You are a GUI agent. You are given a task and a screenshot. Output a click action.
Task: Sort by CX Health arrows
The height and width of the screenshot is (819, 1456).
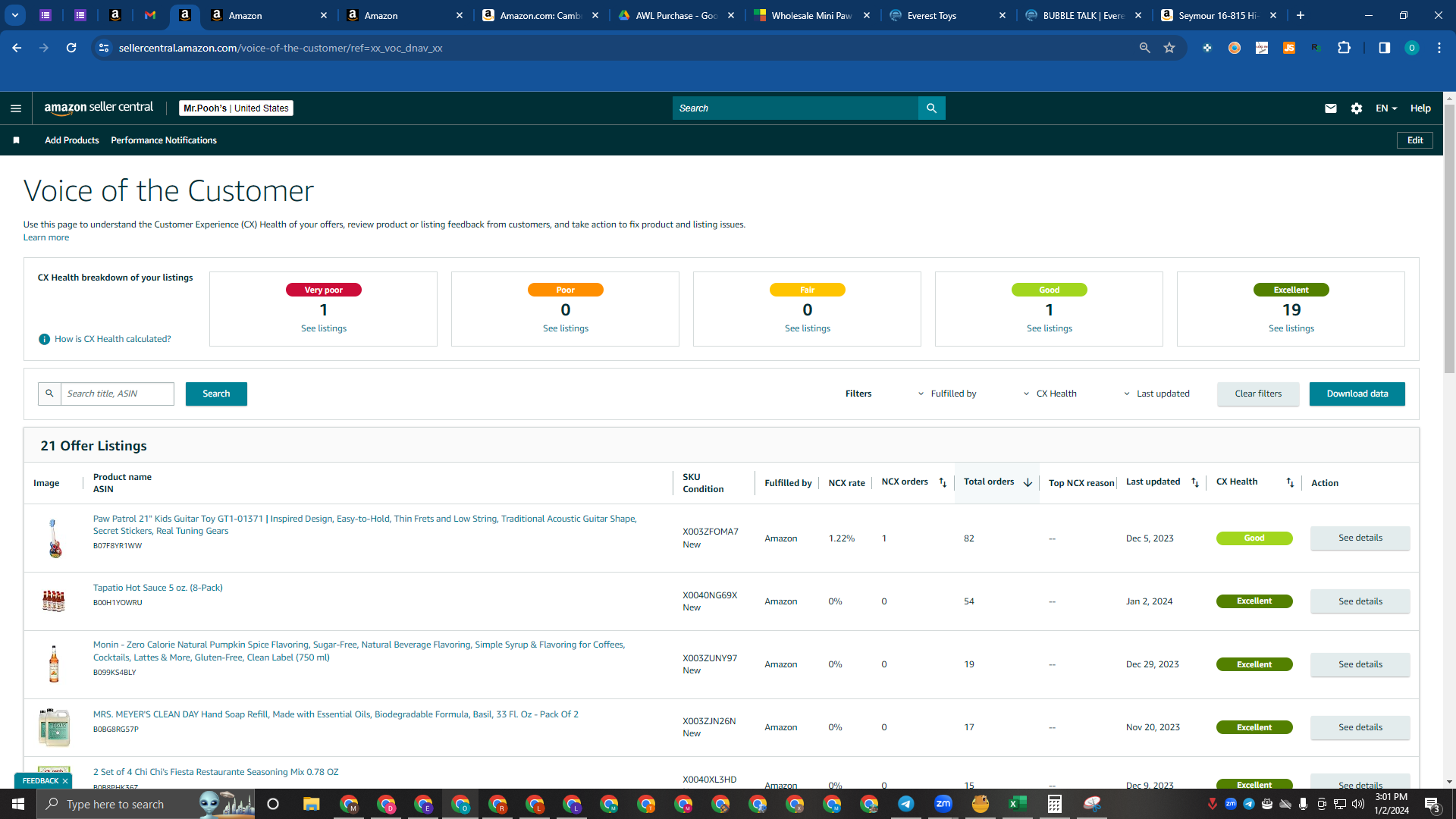[1290, 482]
